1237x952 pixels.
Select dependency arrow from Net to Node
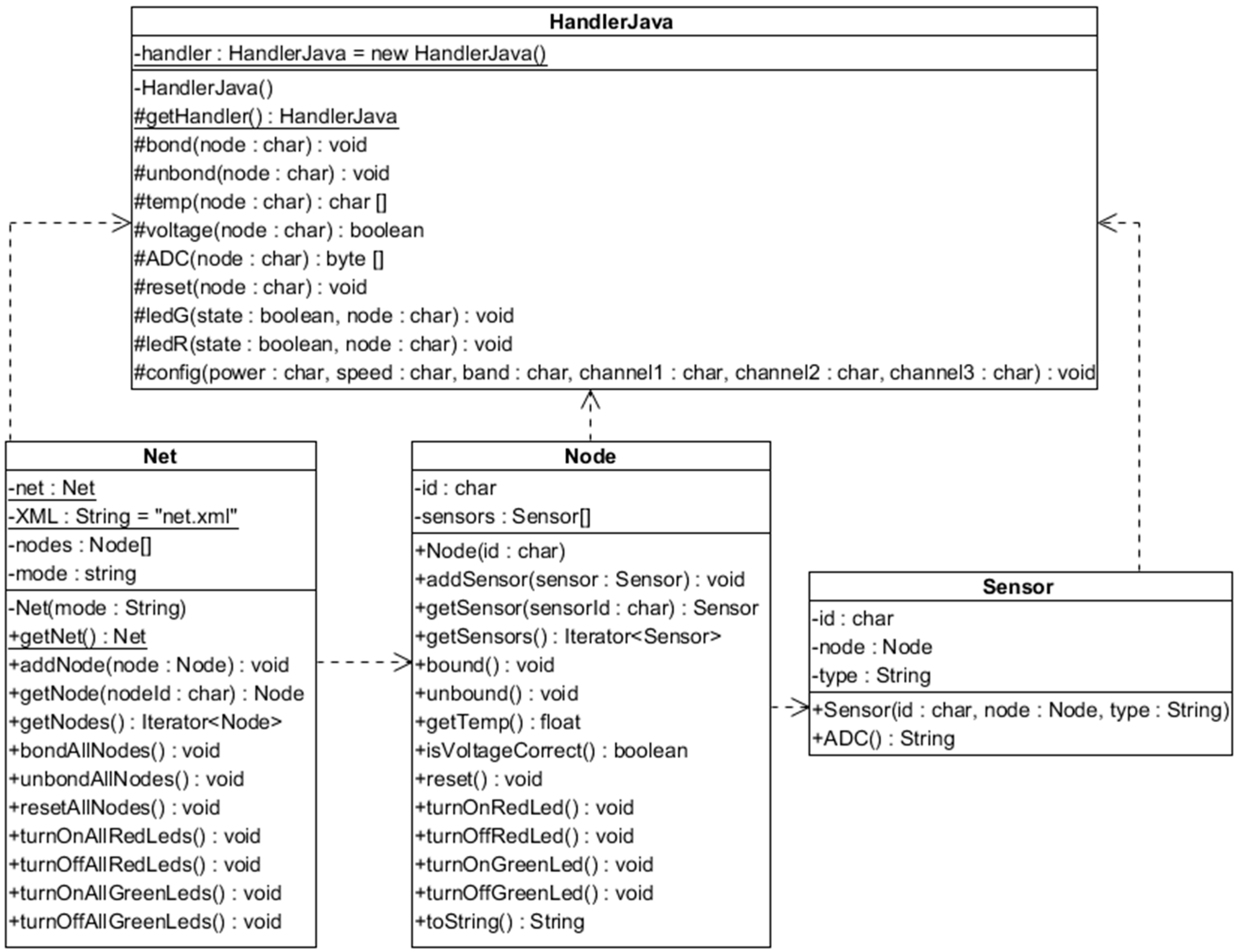364,662
